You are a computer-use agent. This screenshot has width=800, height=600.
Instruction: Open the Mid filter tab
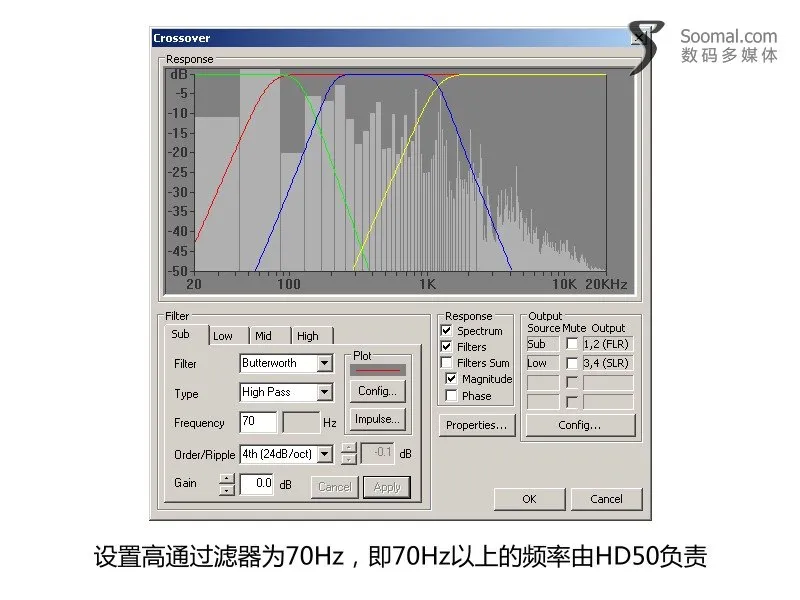[x=270, y=336]
